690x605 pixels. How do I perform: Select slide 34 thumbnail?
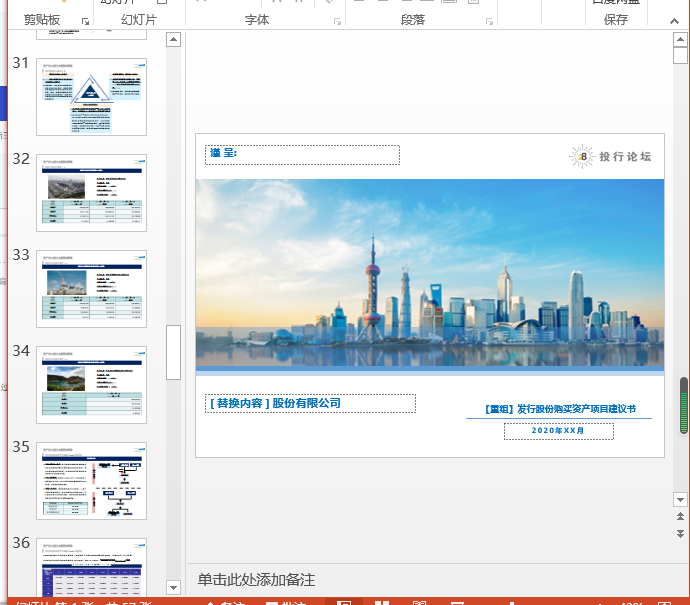(x=92, y=385)
